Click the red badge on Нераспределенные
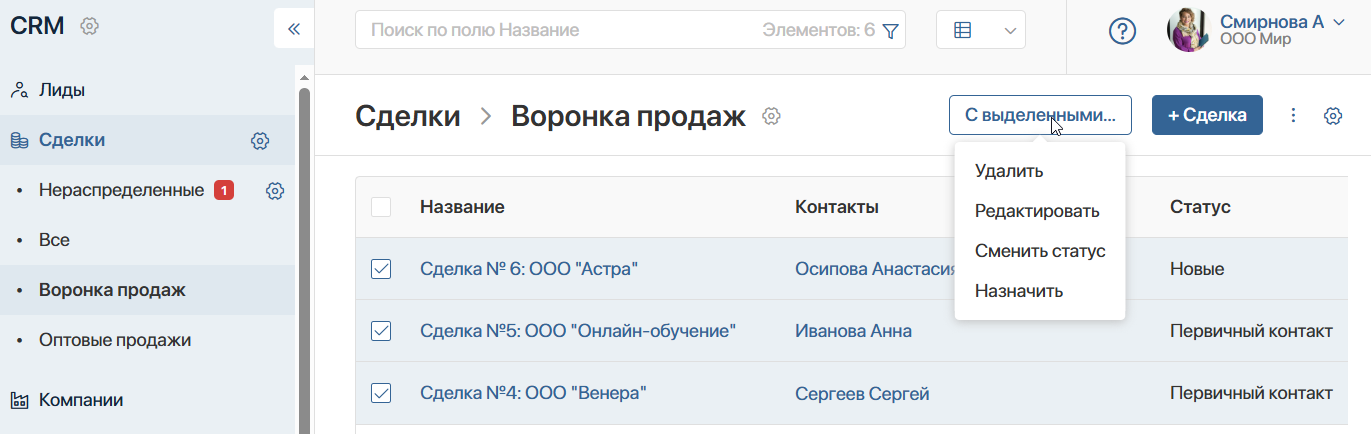This screenshot has width=1371, height=434. 224,190
